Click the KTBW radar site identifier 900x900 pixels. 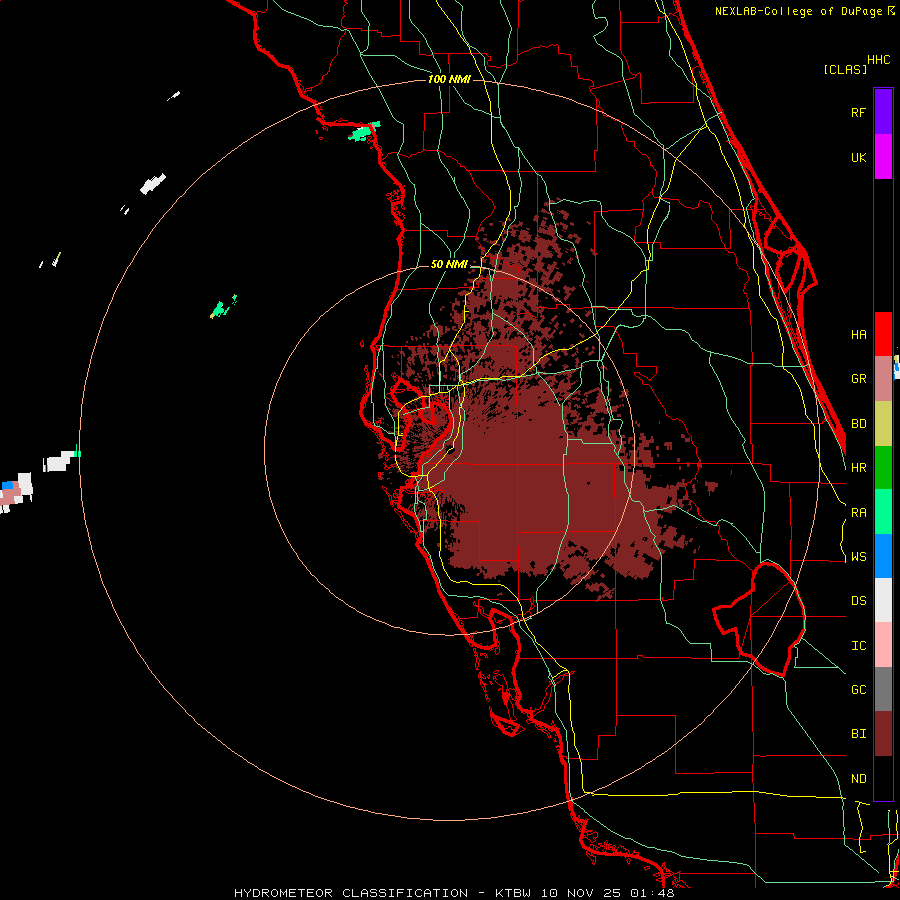(x=513, y=893)
